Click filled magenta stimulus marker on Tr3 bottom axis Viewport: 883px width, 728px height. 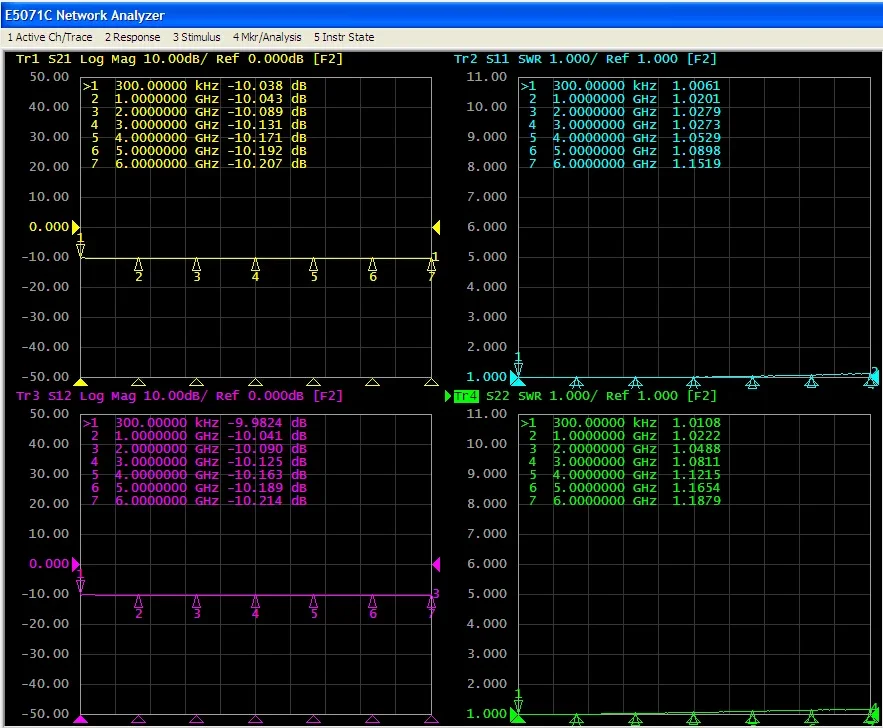[x=81, y=719]
